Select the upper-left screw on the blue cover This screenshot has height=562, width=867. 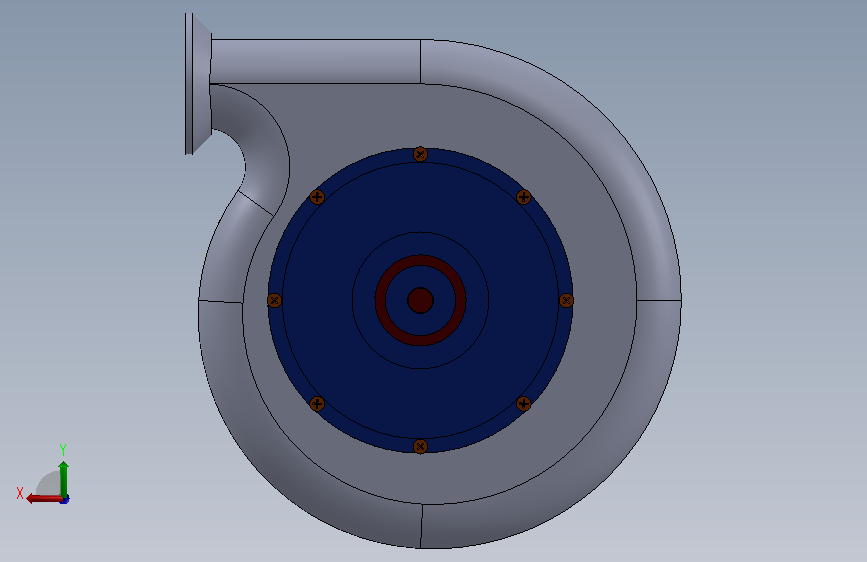click(317, 197)
